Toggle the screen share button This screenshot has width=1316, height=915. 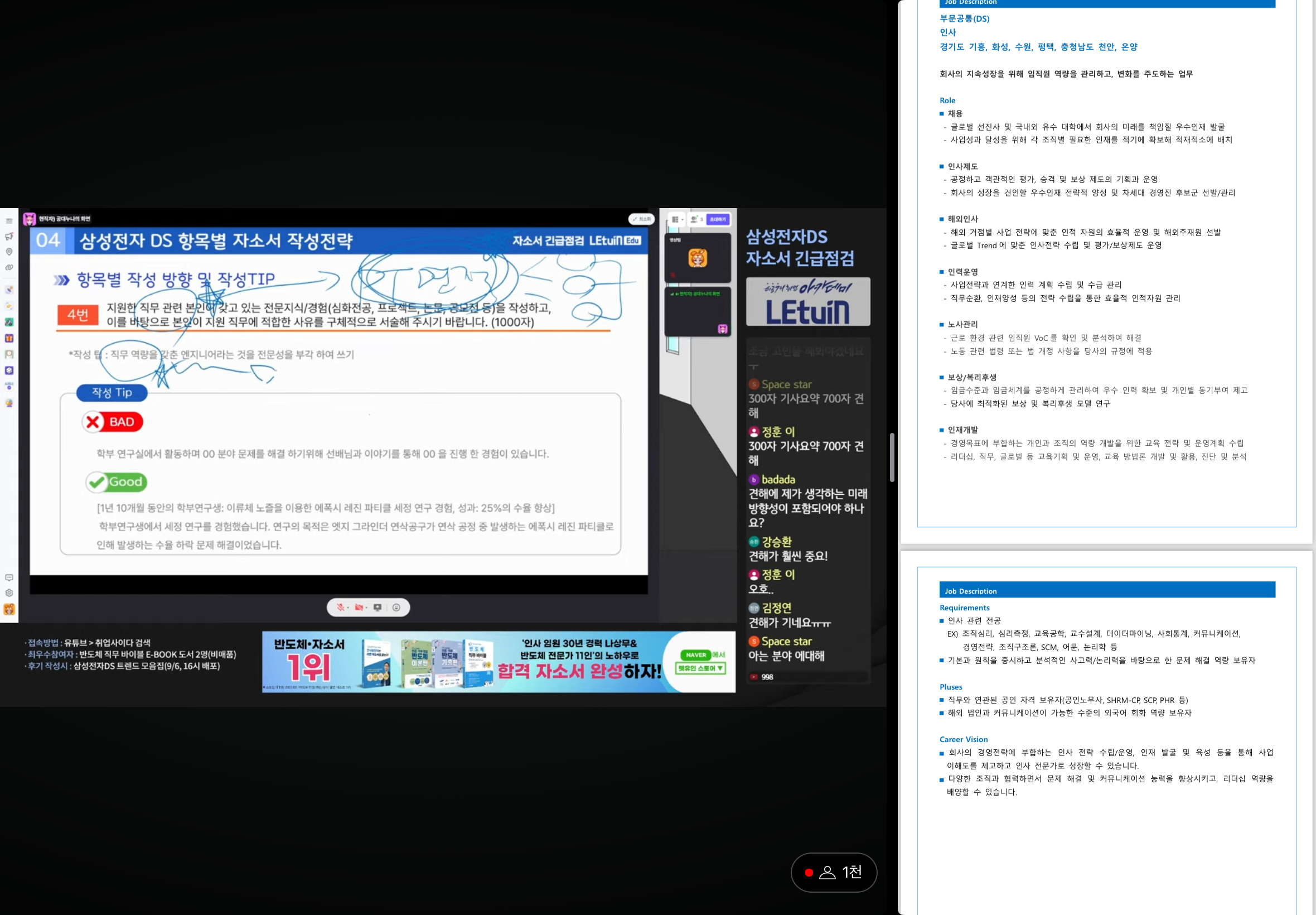coord(377,607)
